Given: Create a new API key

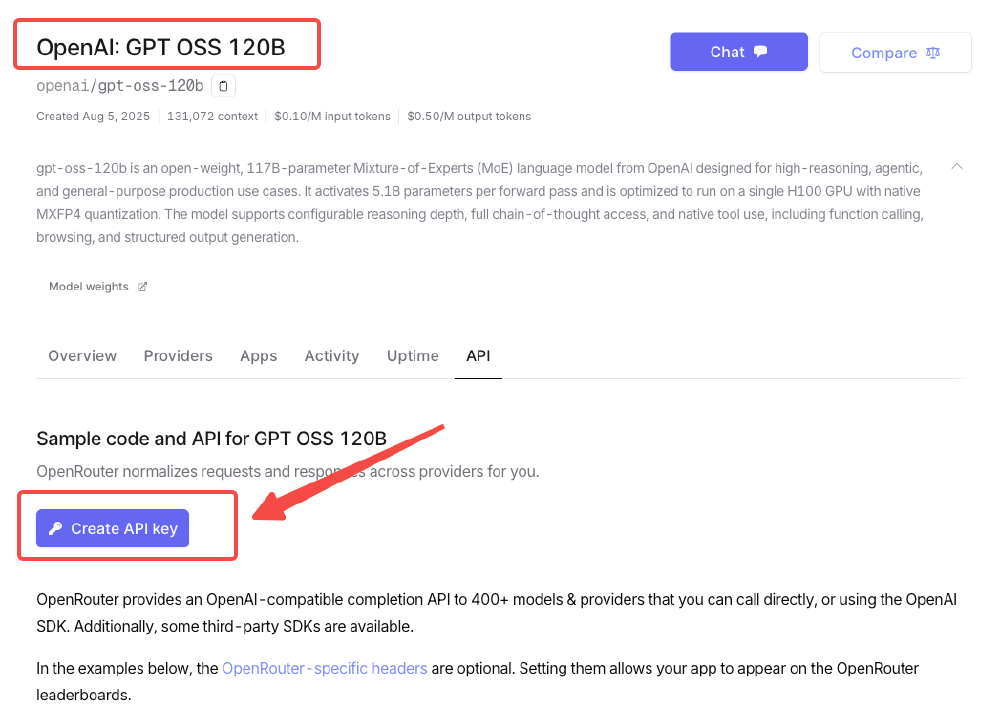Looking at the screenshot, I should 112,528.
